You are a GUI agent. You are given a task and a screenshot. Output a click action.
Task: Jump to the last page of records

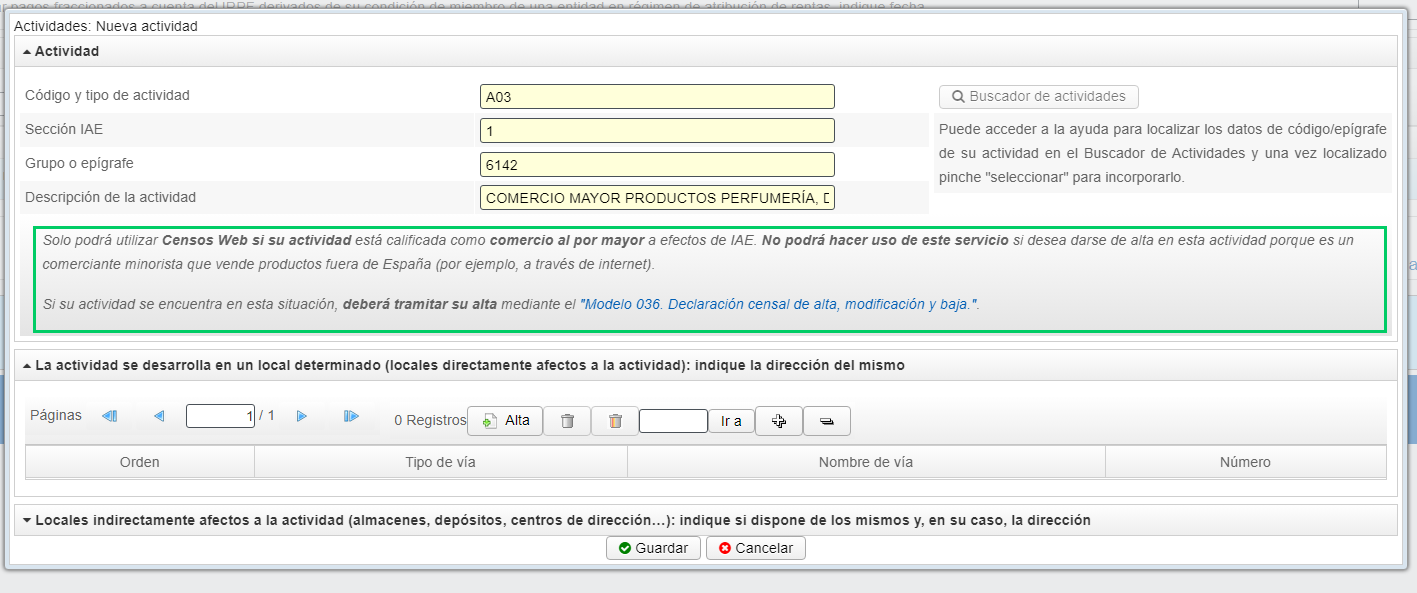coord(351,416)
